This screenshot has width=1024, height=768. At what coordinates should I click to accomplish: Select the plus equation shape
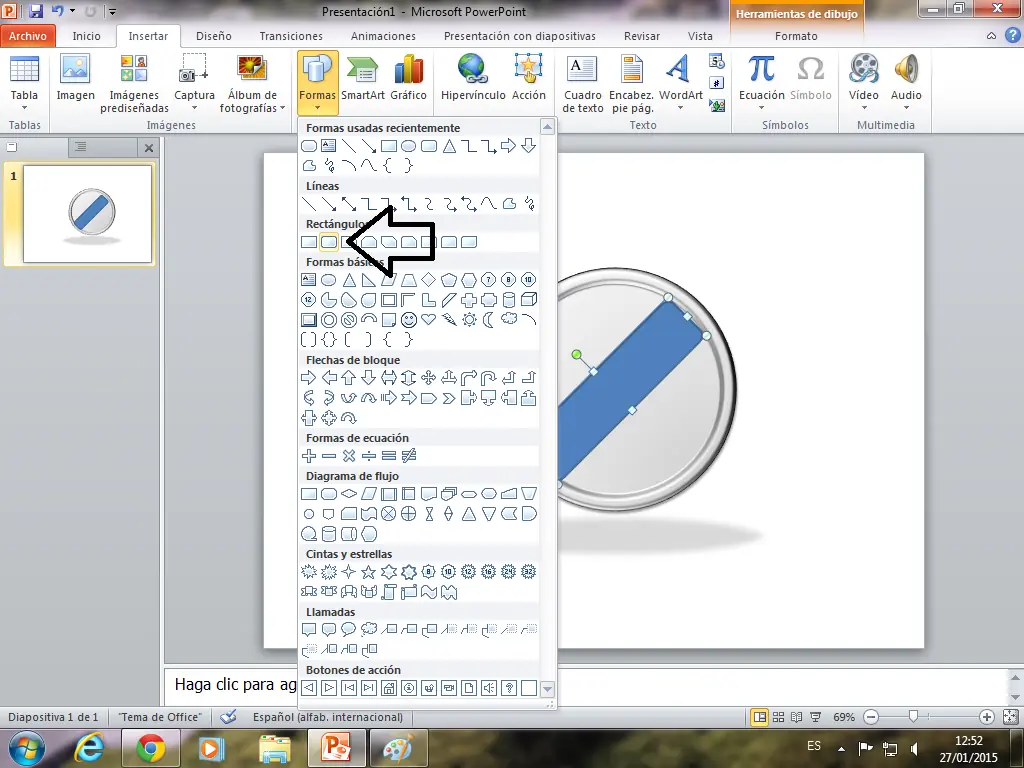pyautogui.click(x=309, y=456)
